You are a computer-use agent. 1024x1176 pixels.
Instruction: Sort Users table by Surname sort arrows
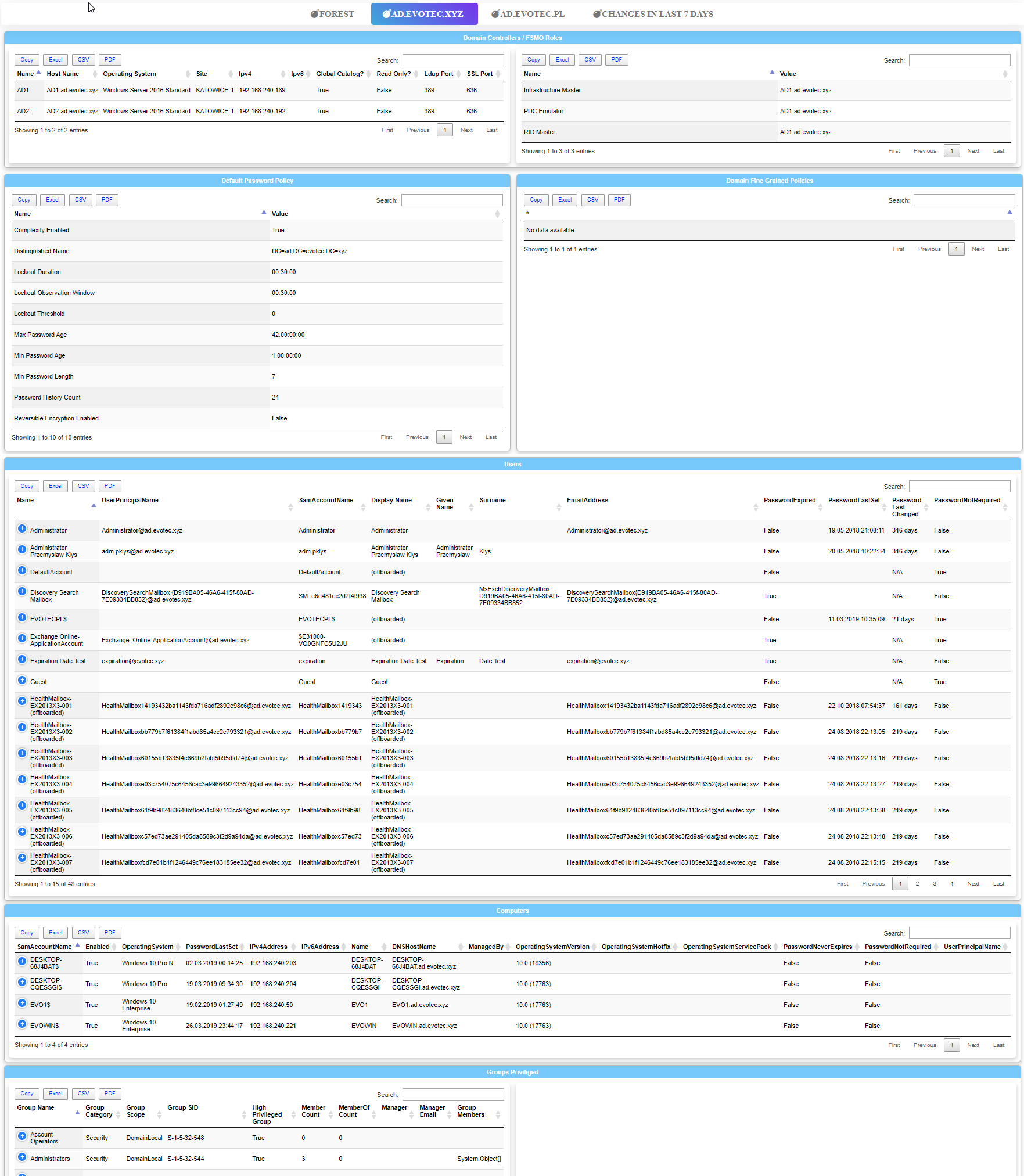pyautogui.click(x=559, y=507)
